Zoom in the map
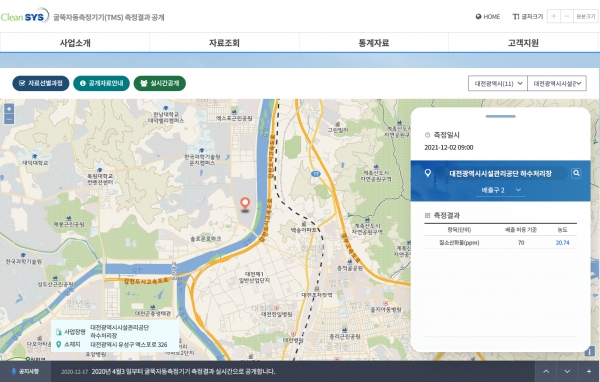The image size is (600, 382). 9,109
